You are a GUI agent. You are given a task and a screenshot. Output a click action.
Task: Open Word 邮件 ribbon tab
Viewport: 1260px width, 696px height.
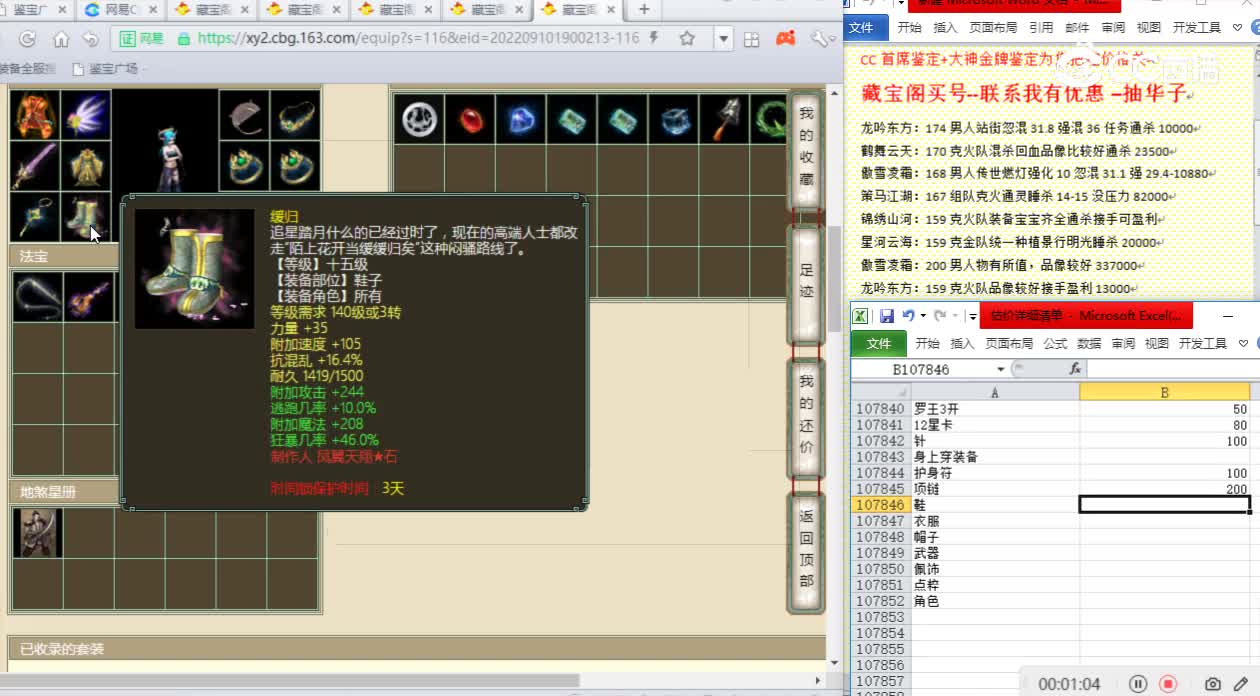tap(1077, 27)
